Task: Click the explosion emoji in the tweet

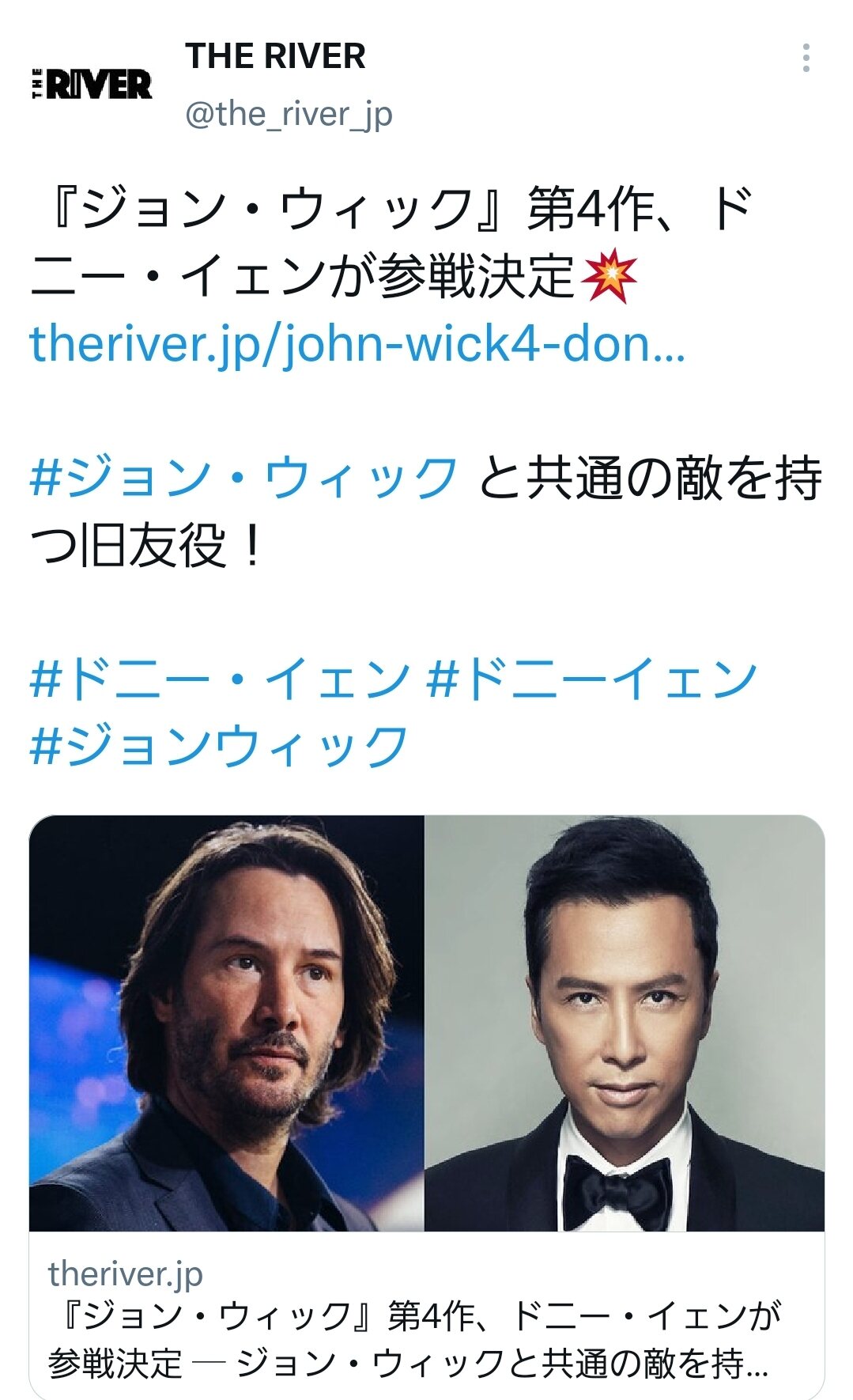Action: click(x=608, y=278)
